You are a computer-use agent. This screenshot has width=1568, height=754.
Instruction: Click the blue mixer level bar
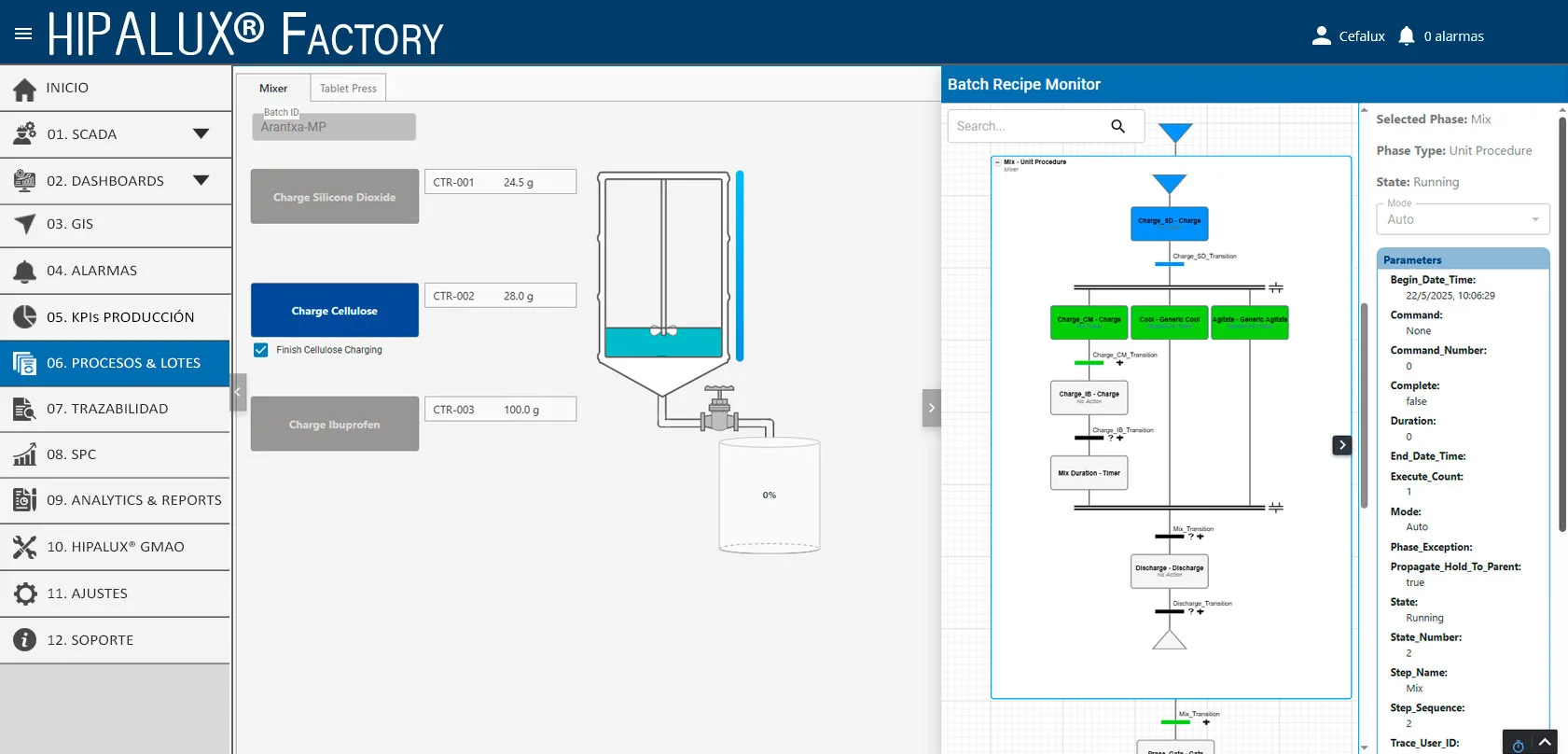[740, 266]
